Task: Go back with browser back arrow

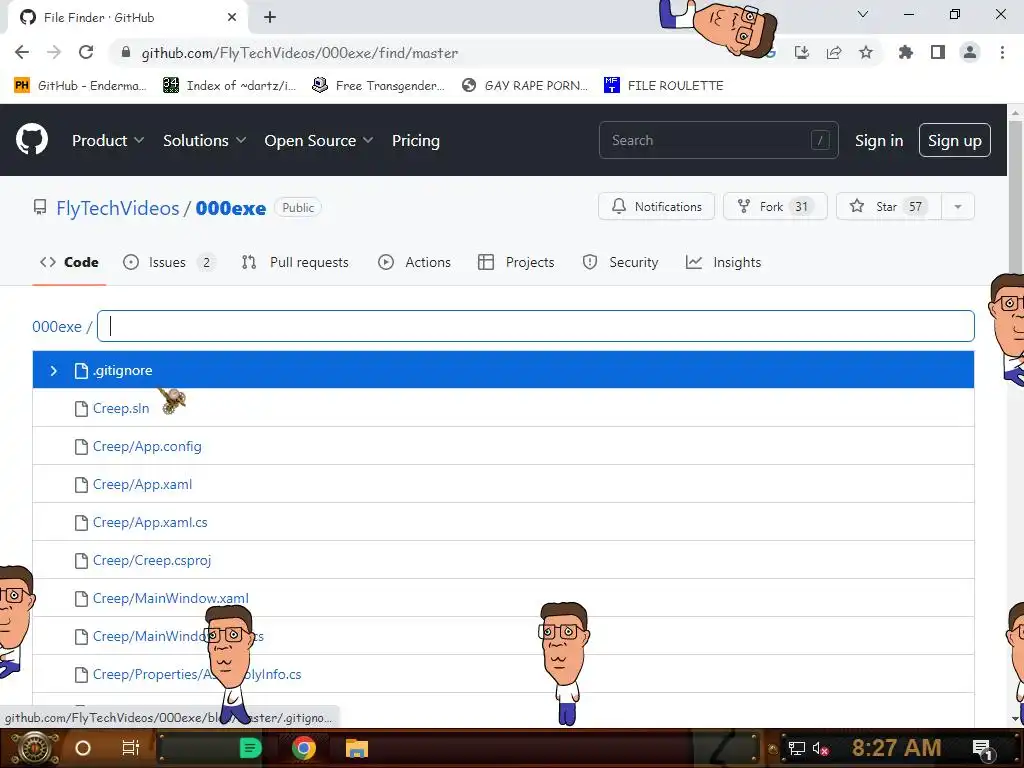Action: pos(22,52)
